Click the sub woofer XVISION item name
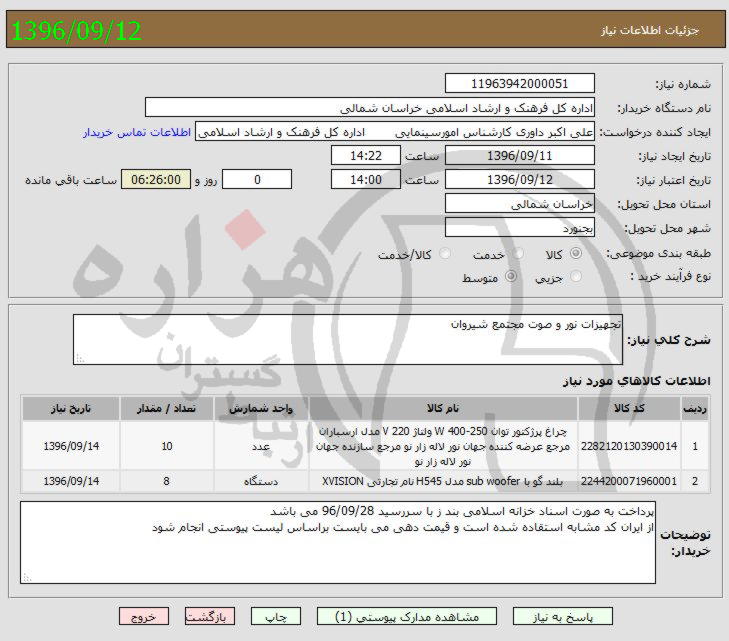729x641 pixels. coord(443,481)
